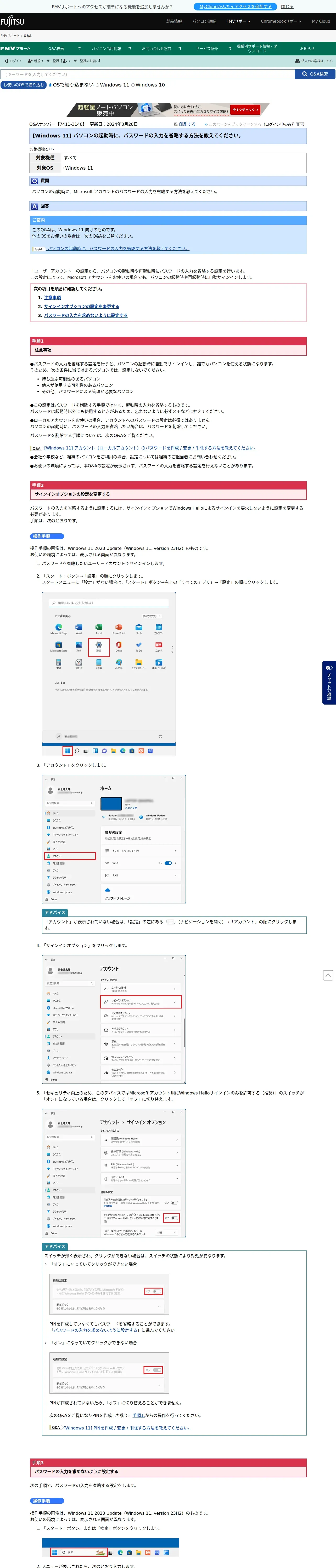Go to パソコン通販 in the top navigation
Screen dimensions: 336x1568
204,21
